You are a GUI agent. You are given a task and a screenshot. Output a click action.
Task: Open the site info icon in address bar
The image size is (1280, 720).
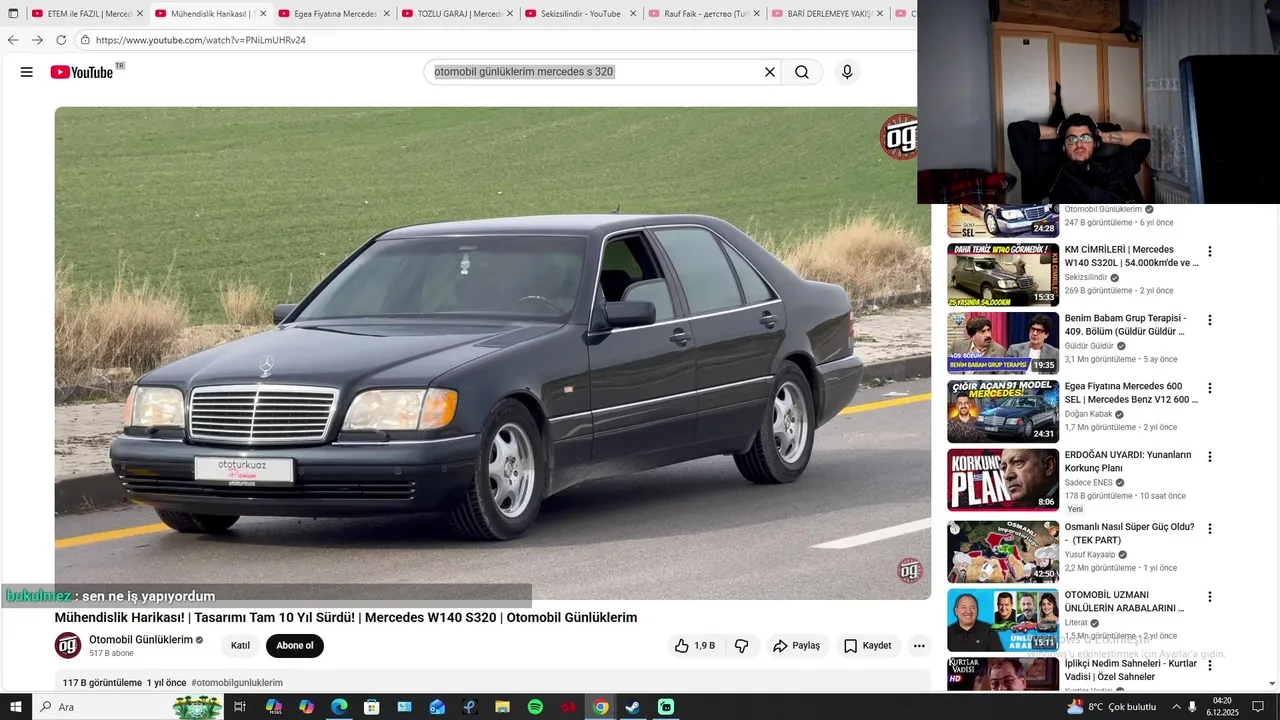pyautogui.click(x=86, y=40)
